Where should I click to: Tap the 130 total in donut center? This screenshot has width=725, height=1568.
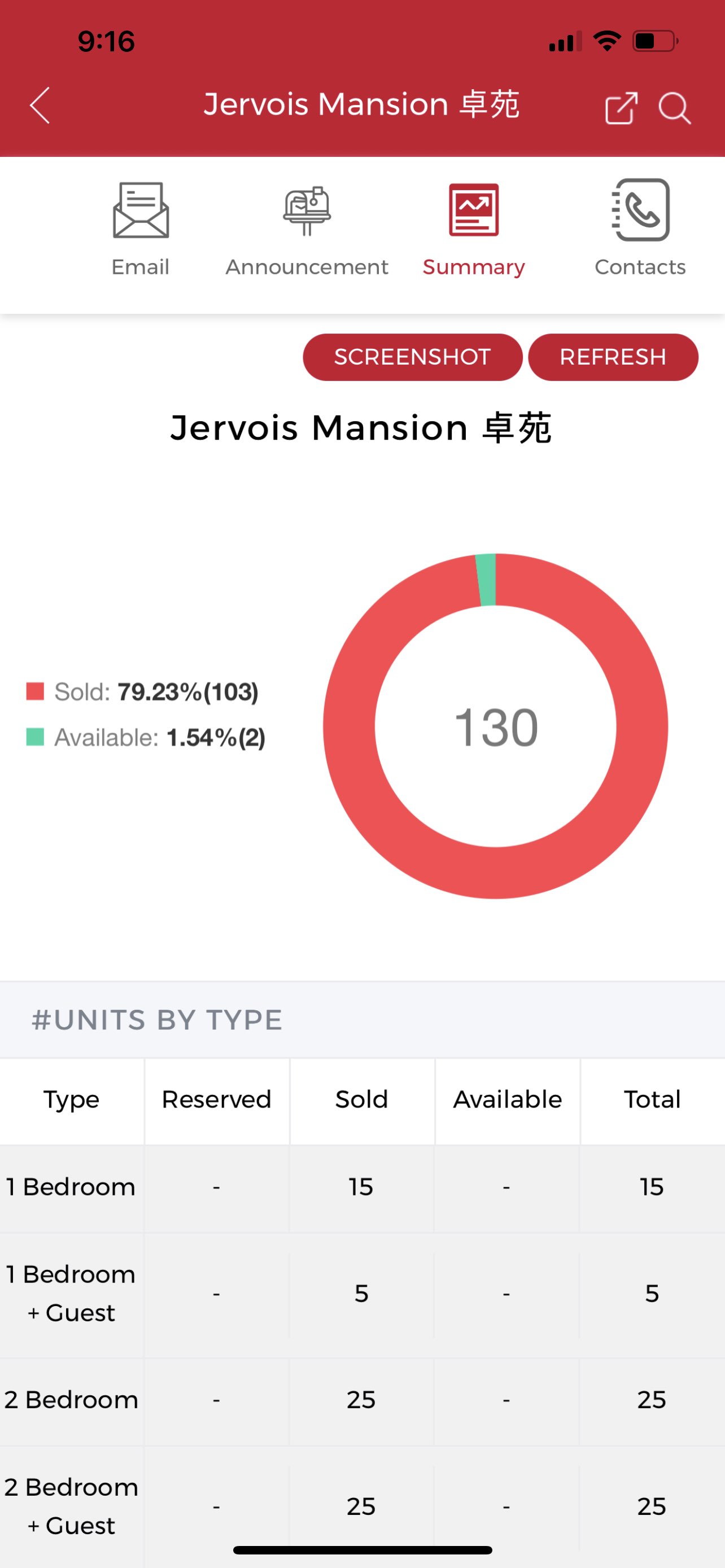496,727
